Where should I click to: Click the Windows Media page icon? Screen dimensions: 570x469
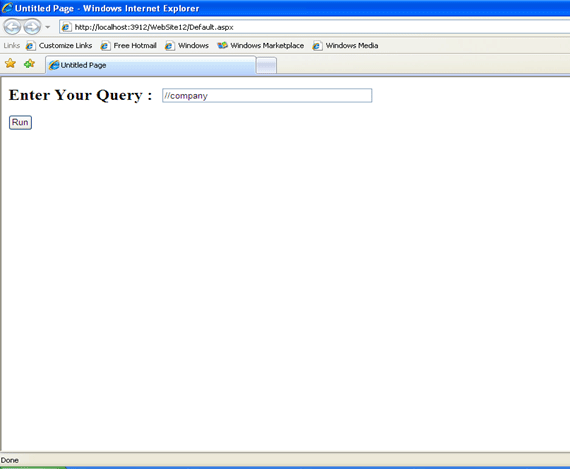pyautogui.click(x=317, y=46)
